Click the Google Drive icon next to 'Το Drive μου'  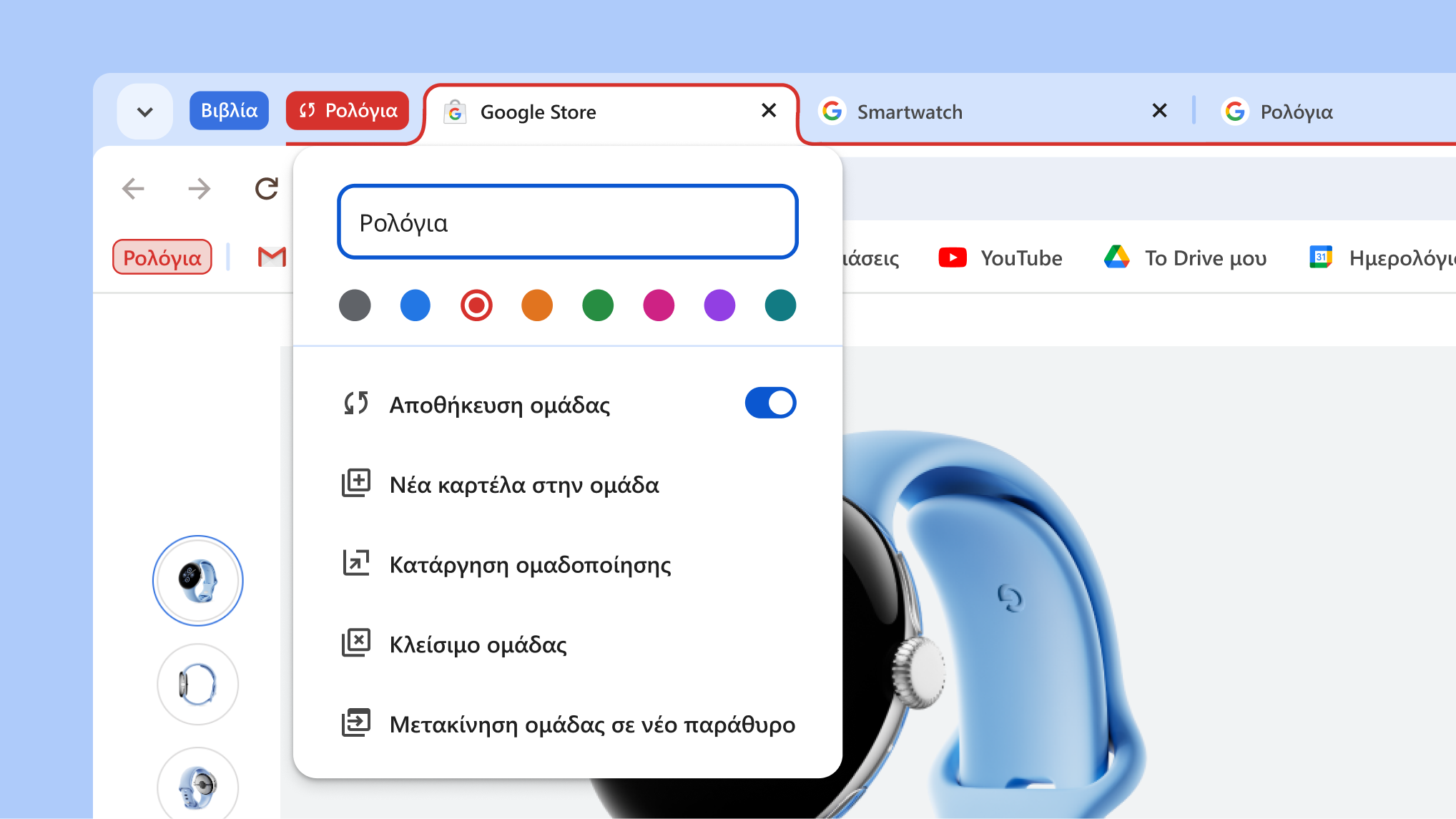(1117, 257)
